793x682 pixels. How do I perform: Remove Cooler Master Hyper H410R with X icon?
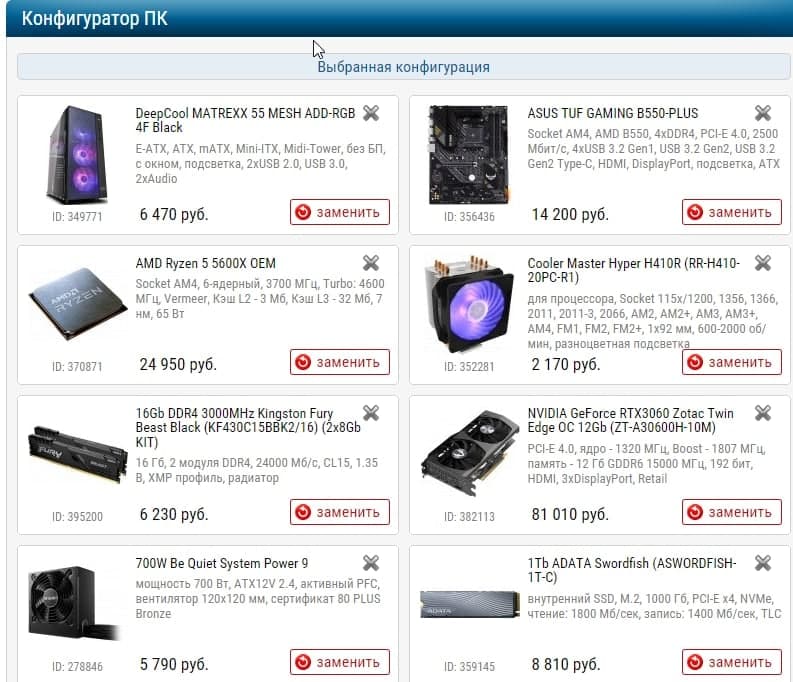763,263
